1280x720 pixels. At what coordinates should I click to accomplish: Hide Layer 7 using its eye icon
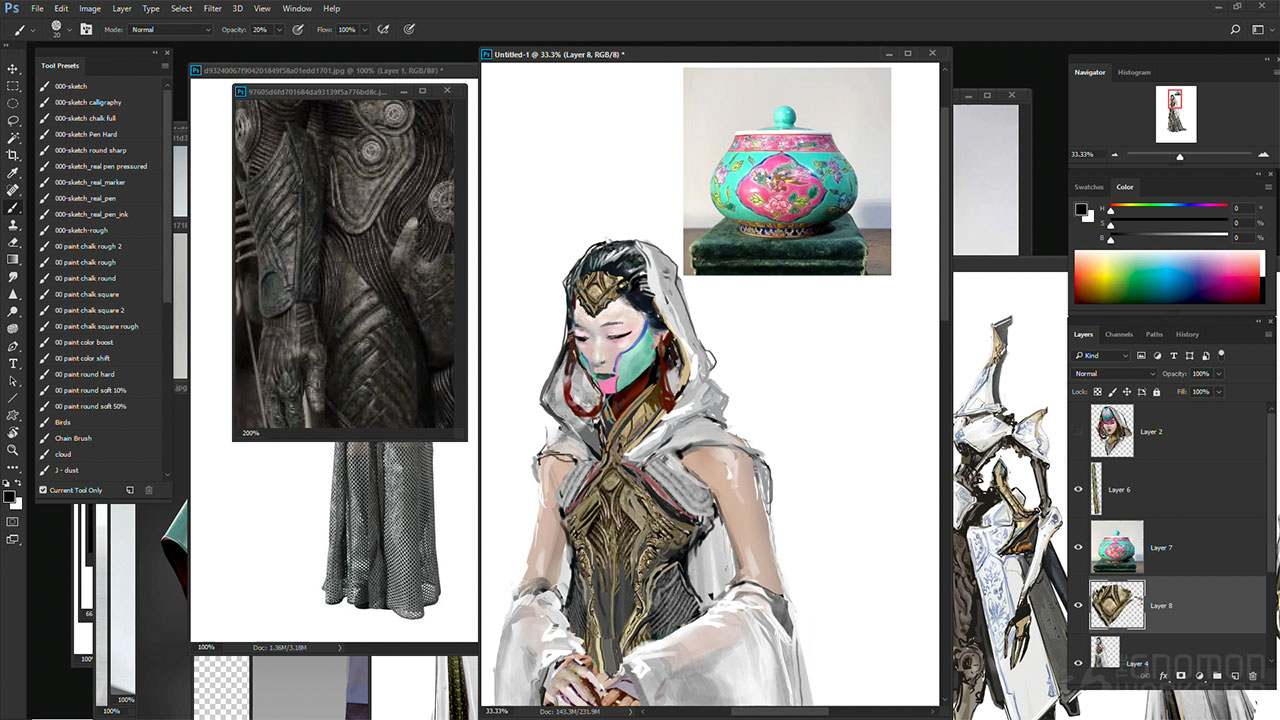(1078, 547)
